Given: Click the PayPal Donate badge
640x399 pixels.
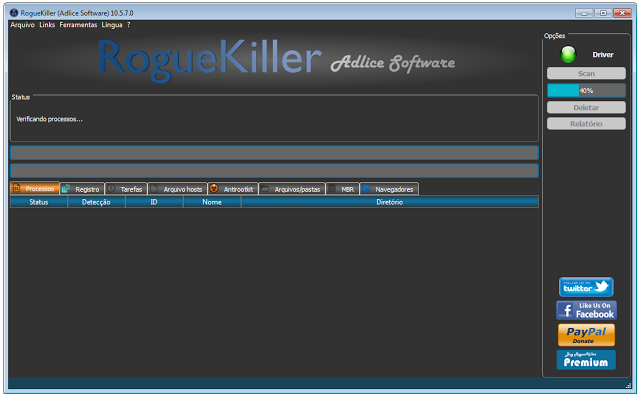Looking at the screenshot, I should pos(586,335).
